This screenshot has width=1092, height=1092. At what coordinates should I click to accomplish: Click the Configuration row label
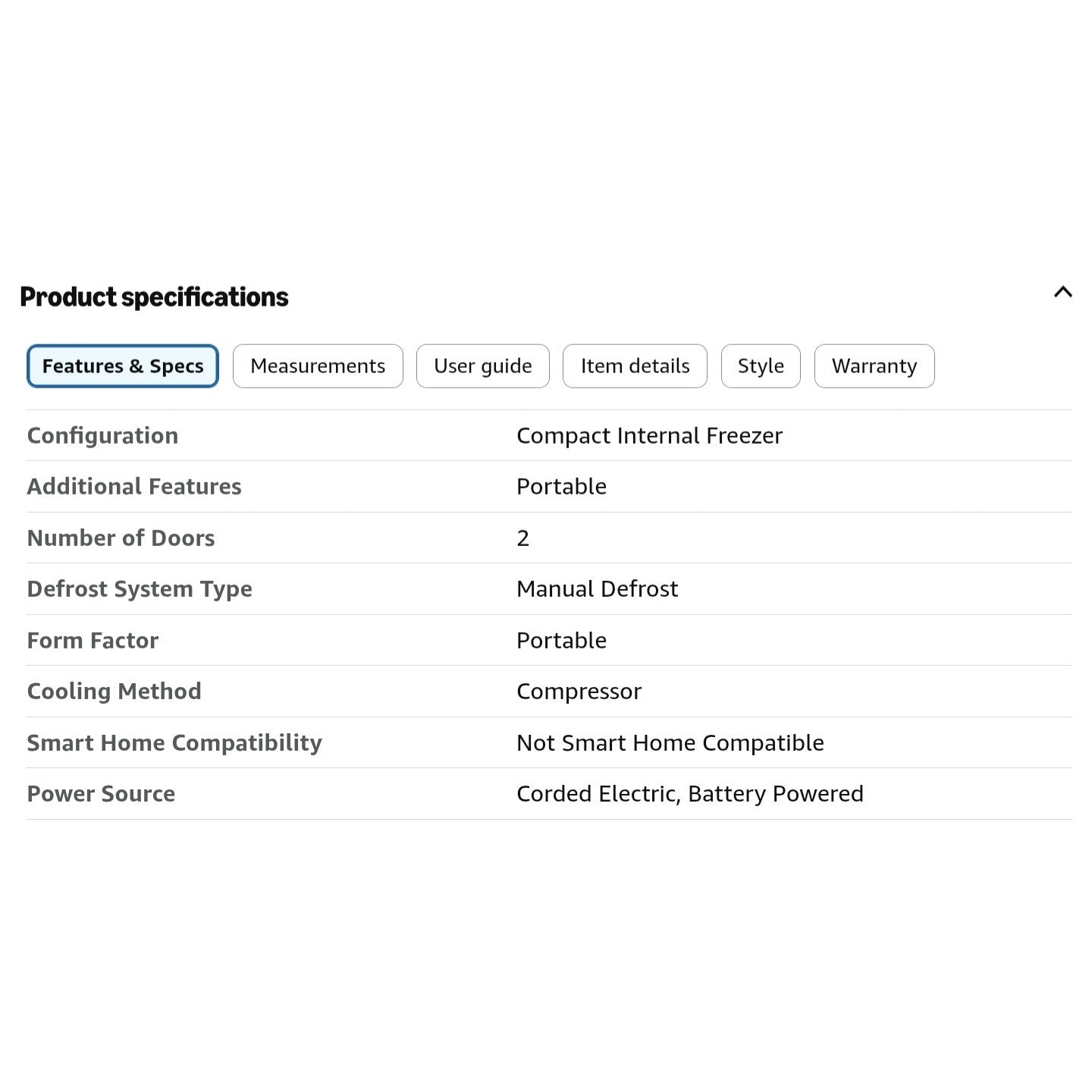(x=102, y=435)
